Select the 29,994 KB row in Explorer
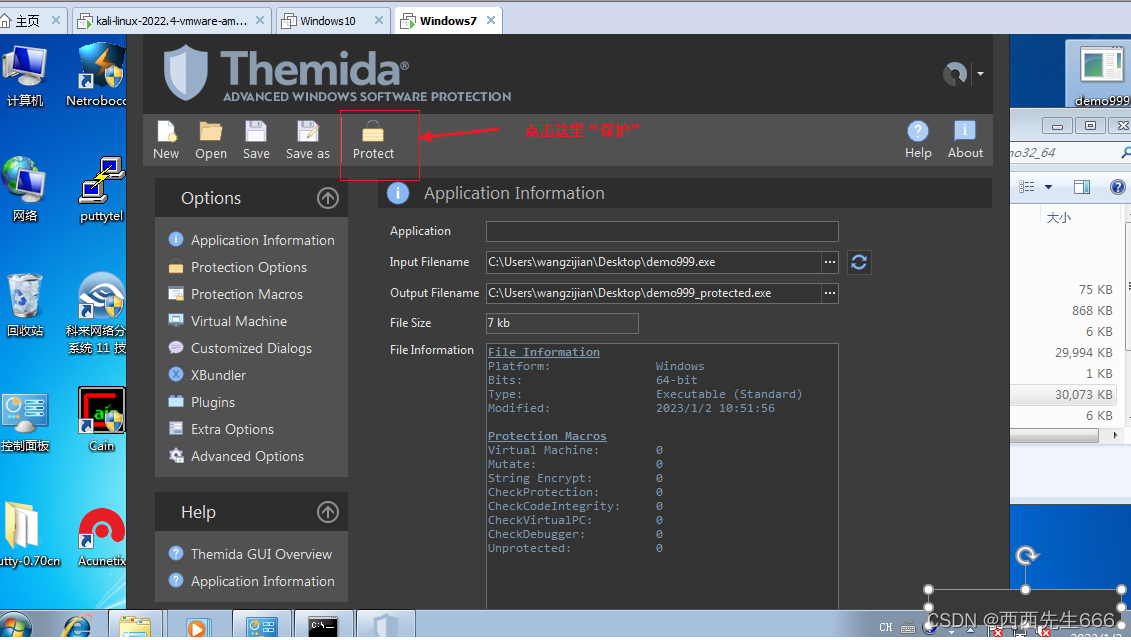1131x640 pixels. pos(1063,353)
